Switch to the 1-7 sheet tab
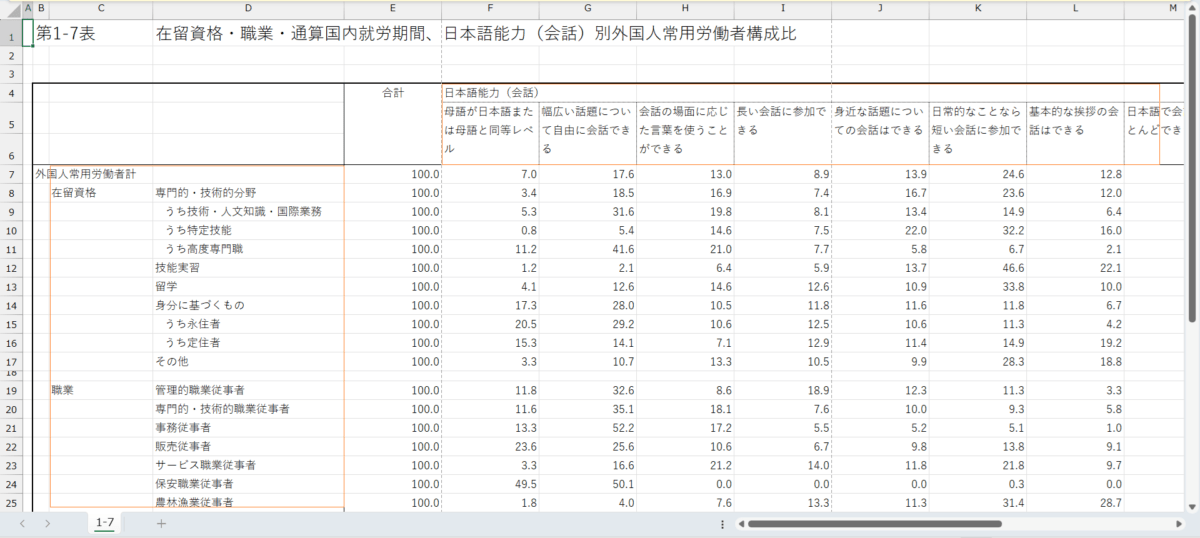The height and width of the screenshot is (538, 1200). click(105, 523)
